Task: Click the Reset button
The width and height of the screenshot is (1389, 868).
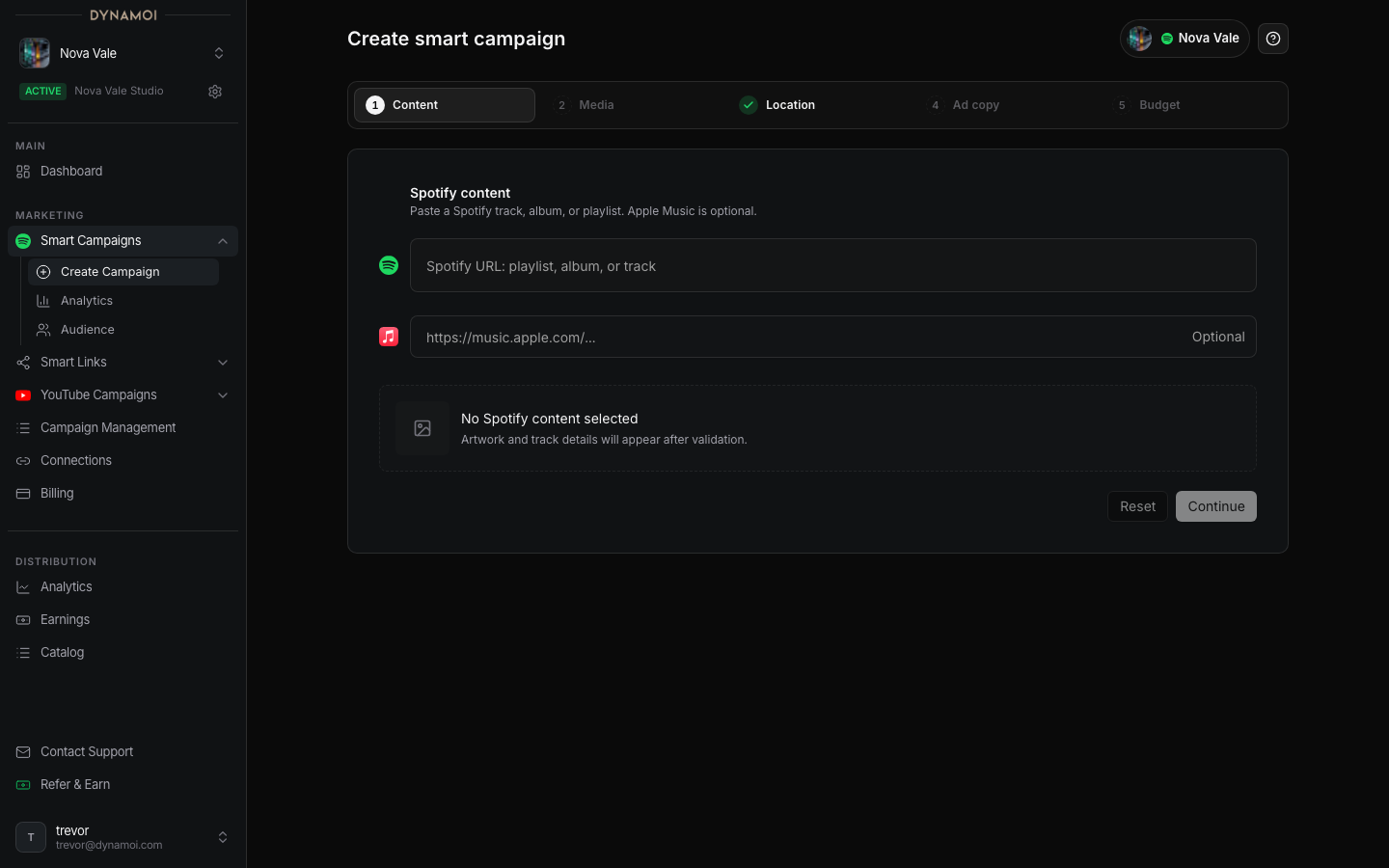Action: pyautogui.click(x=1137, y=506)
